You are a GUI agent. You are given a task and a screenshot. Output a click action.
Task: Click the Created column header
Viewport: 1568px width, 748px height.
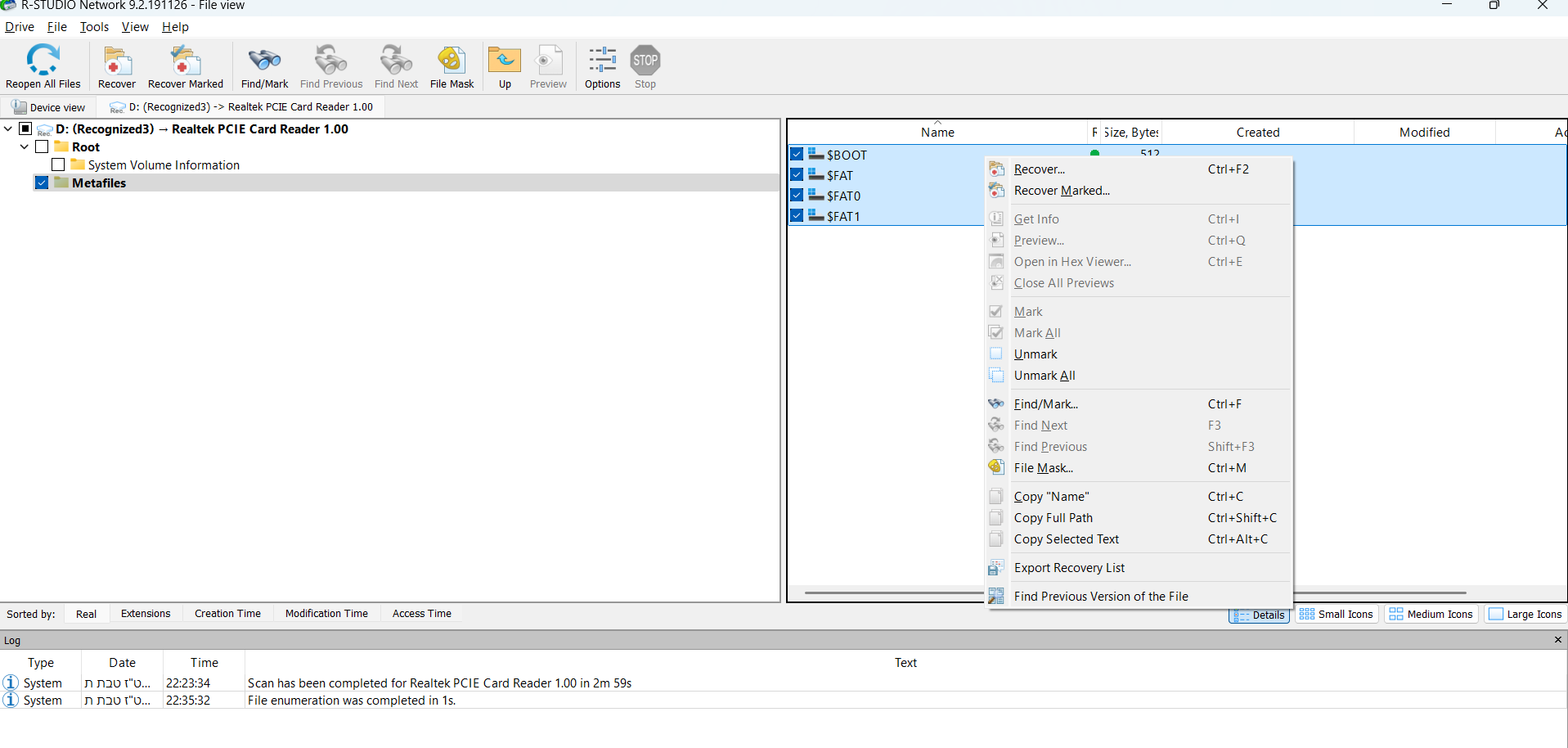(1257, 133)
